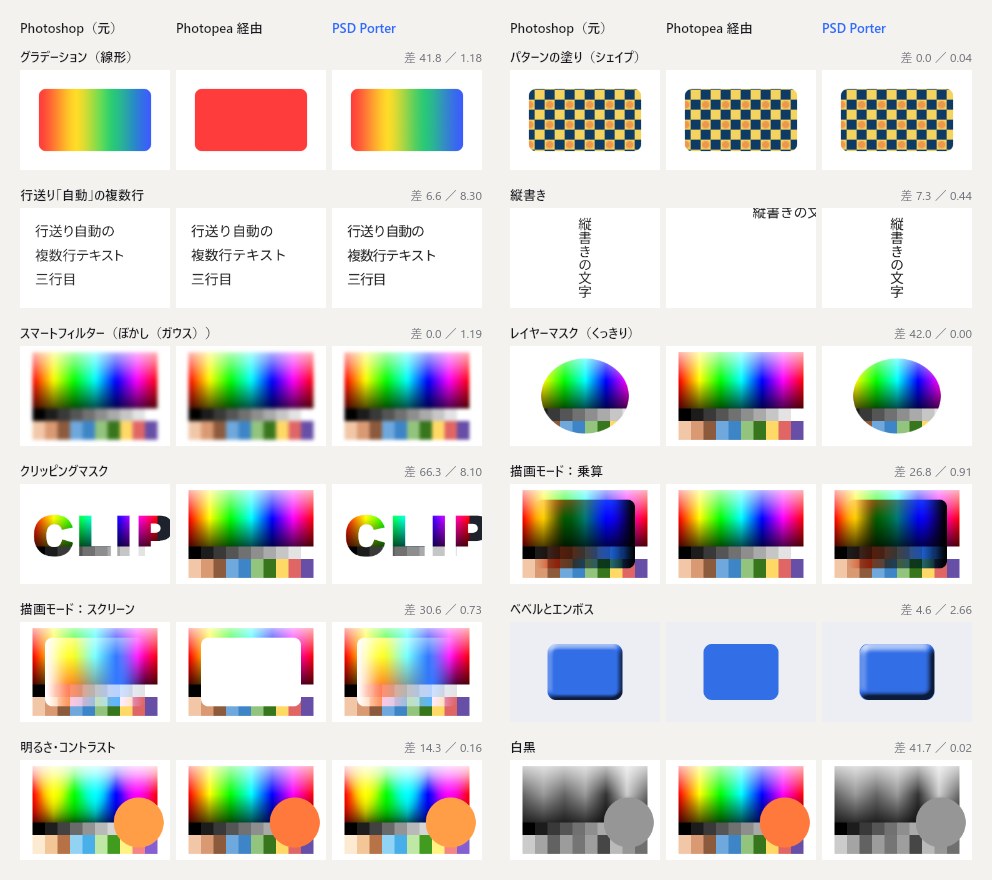Click Photopea flat blue thumbnail for ベベルとエンボス
992x880 pixels.
(x=741, y=672)
